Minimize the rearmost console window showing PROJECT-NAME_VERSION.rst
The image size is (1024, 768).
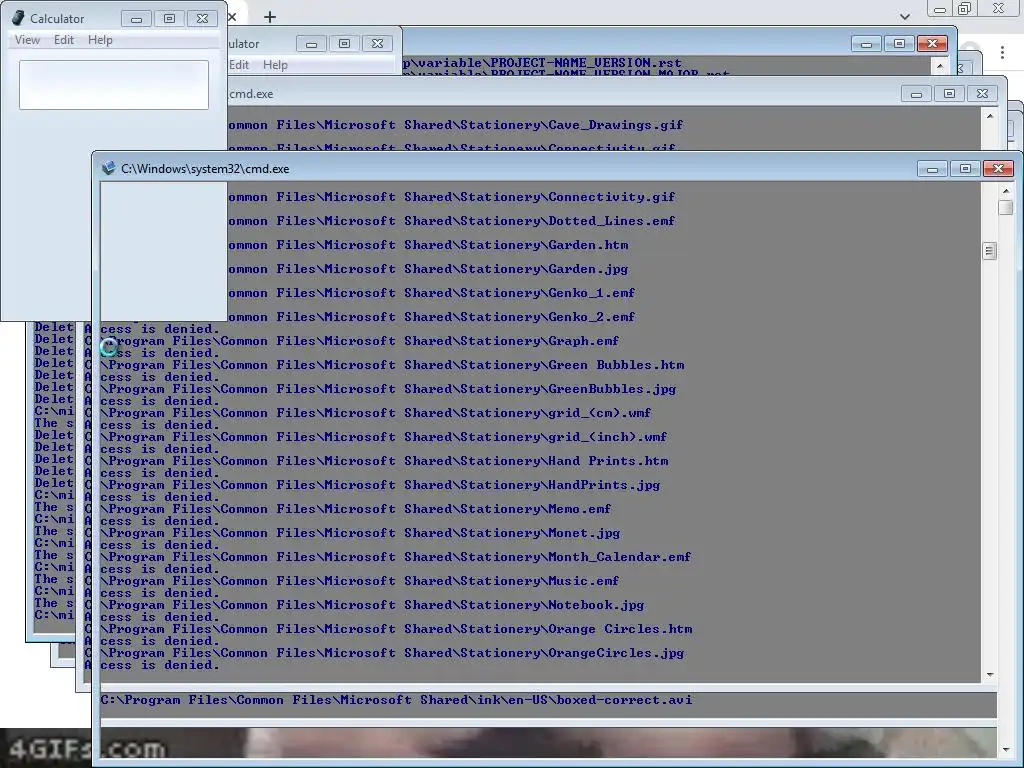pos(867,44)
